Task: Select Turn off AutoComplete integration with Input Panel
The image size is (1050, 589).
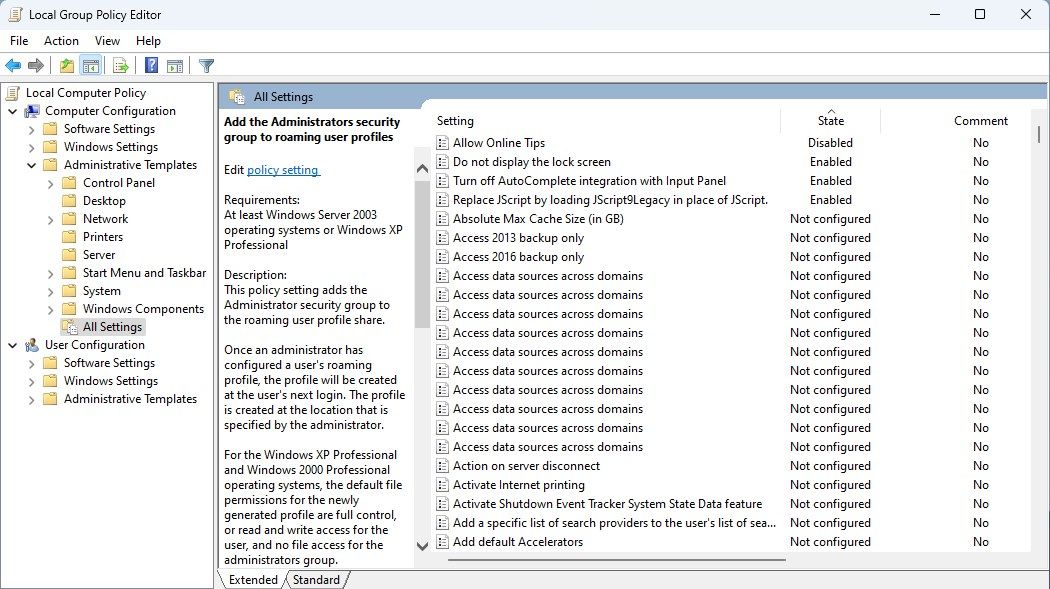Action: [x=589, y=181]
